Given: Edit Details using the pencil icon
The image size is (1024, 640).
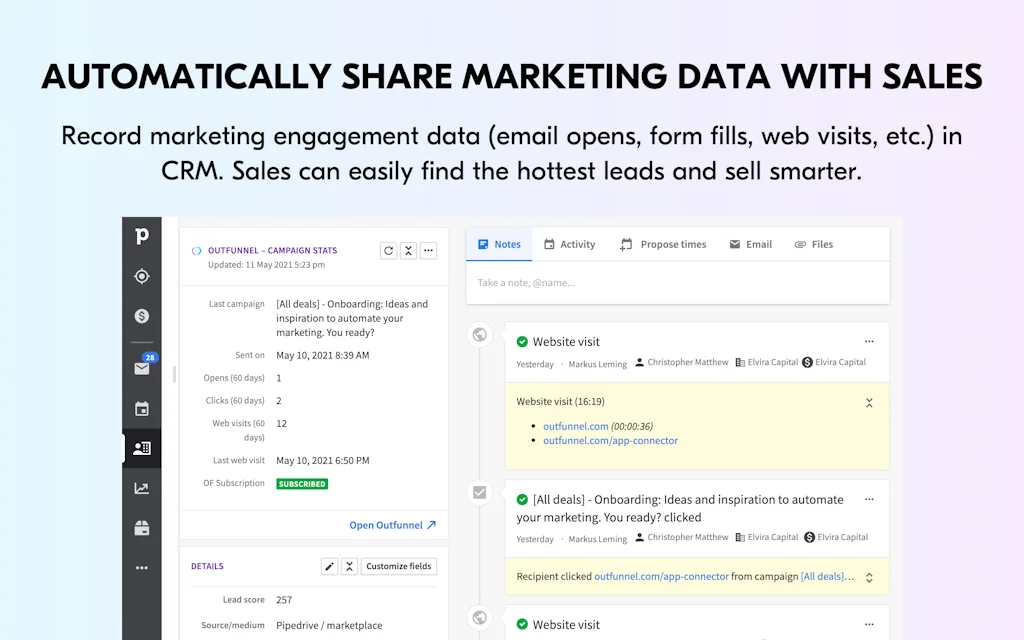Looking at the screenshot, I should coord(329,566).
